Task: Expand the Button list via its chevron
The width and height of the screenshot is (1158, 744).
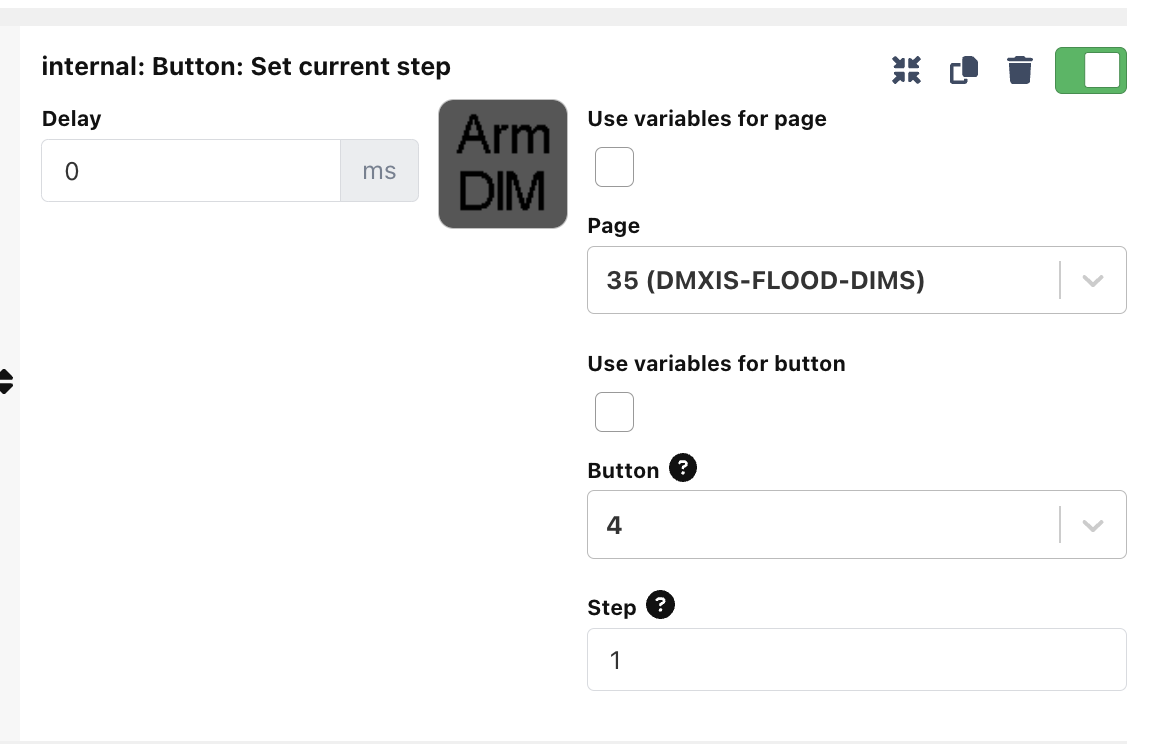Action: click(1092, 524)
